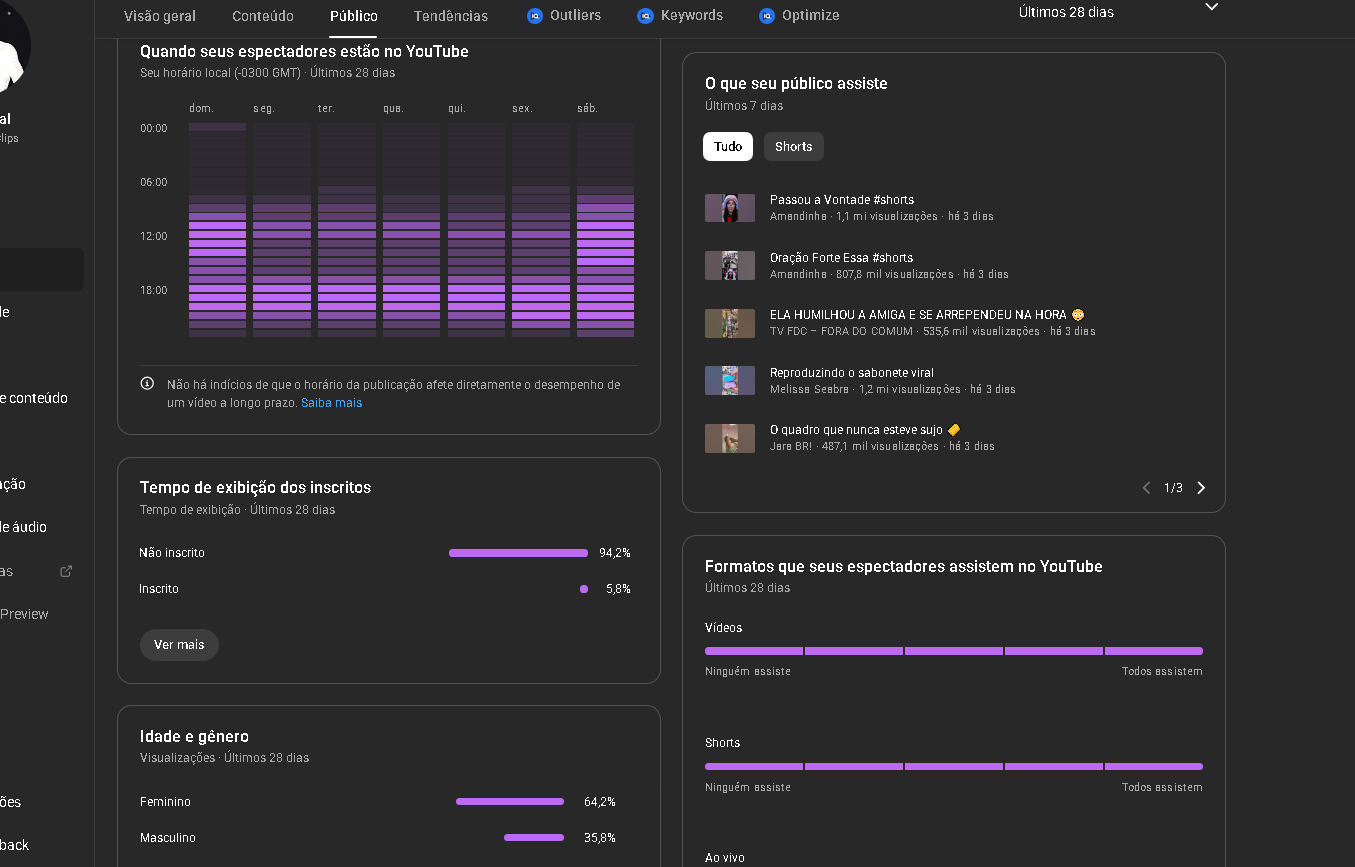Open the Tendências tab
The image size is (1355, 867).
pos(451,16)
